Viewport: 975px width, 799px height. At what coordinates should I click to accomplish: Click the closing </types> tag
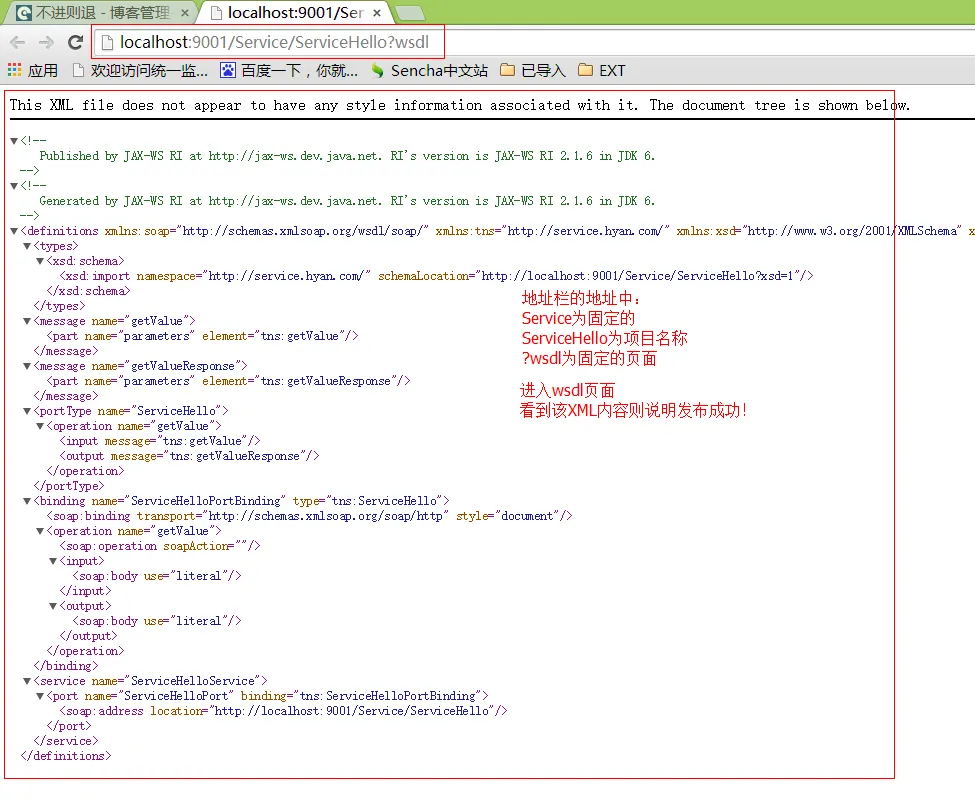pyautogui.click(x=59, y=306)
